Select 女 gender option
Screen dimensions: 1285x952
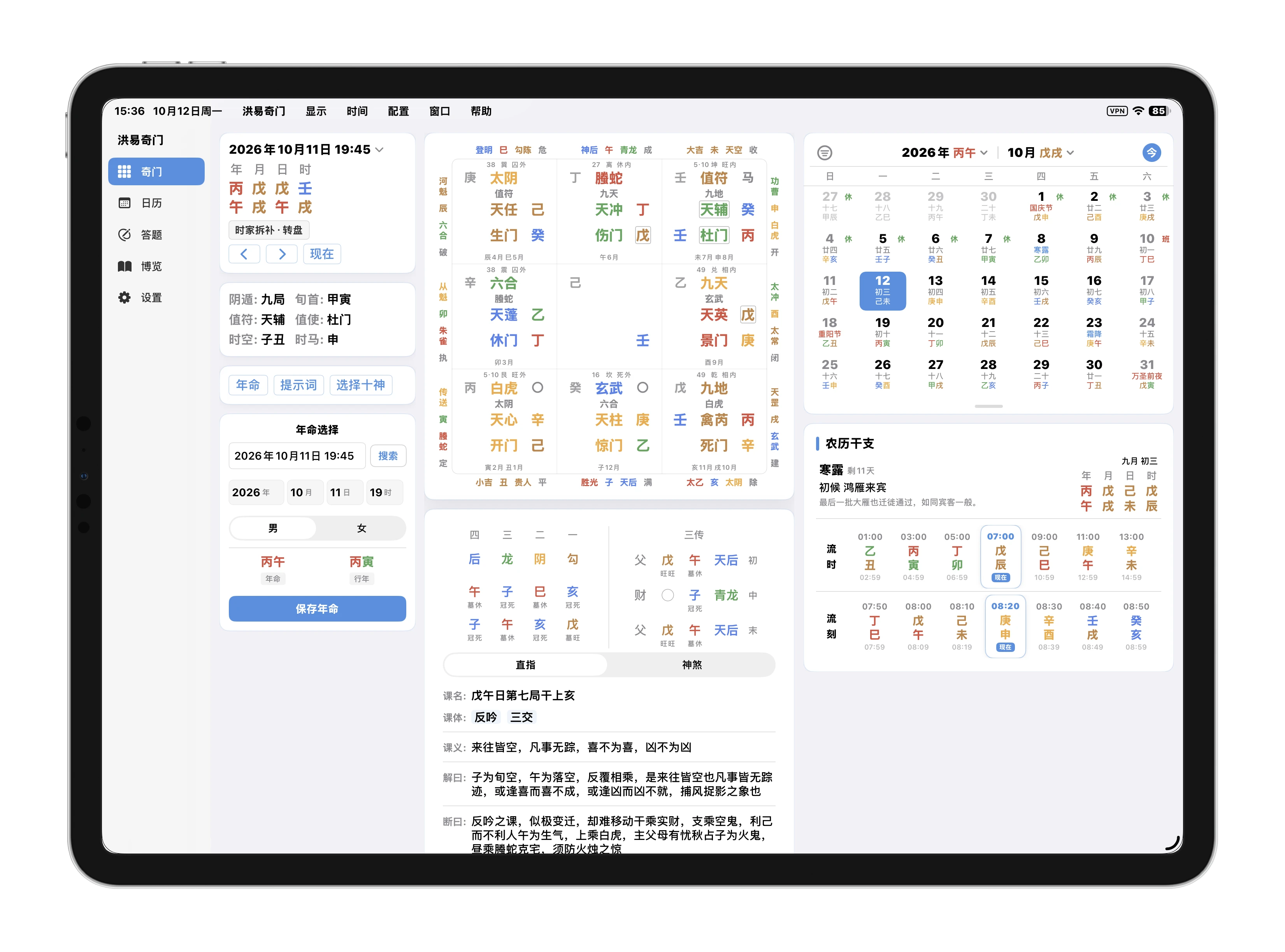[361, 528]
